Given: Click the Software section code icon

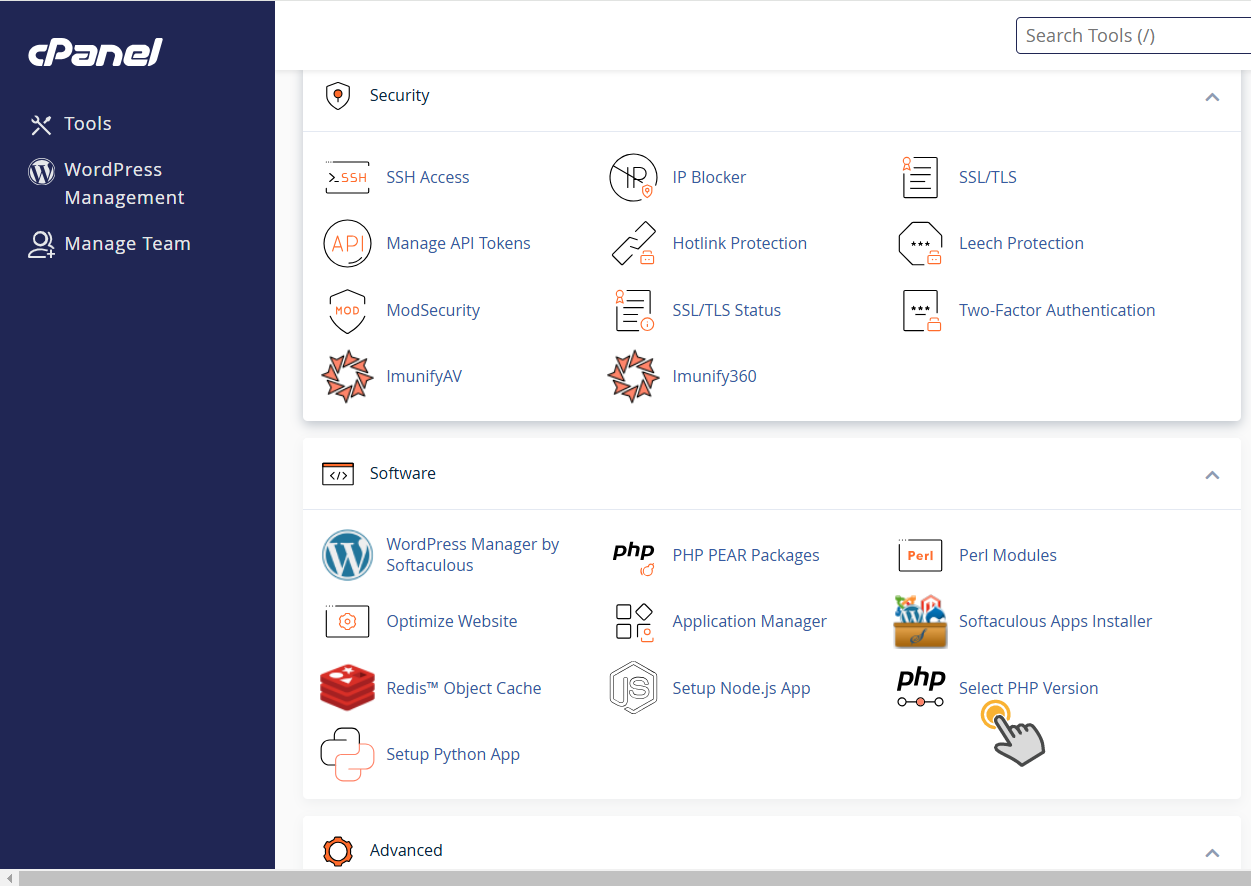Looking at the screenshot, I should pos(338,474).
